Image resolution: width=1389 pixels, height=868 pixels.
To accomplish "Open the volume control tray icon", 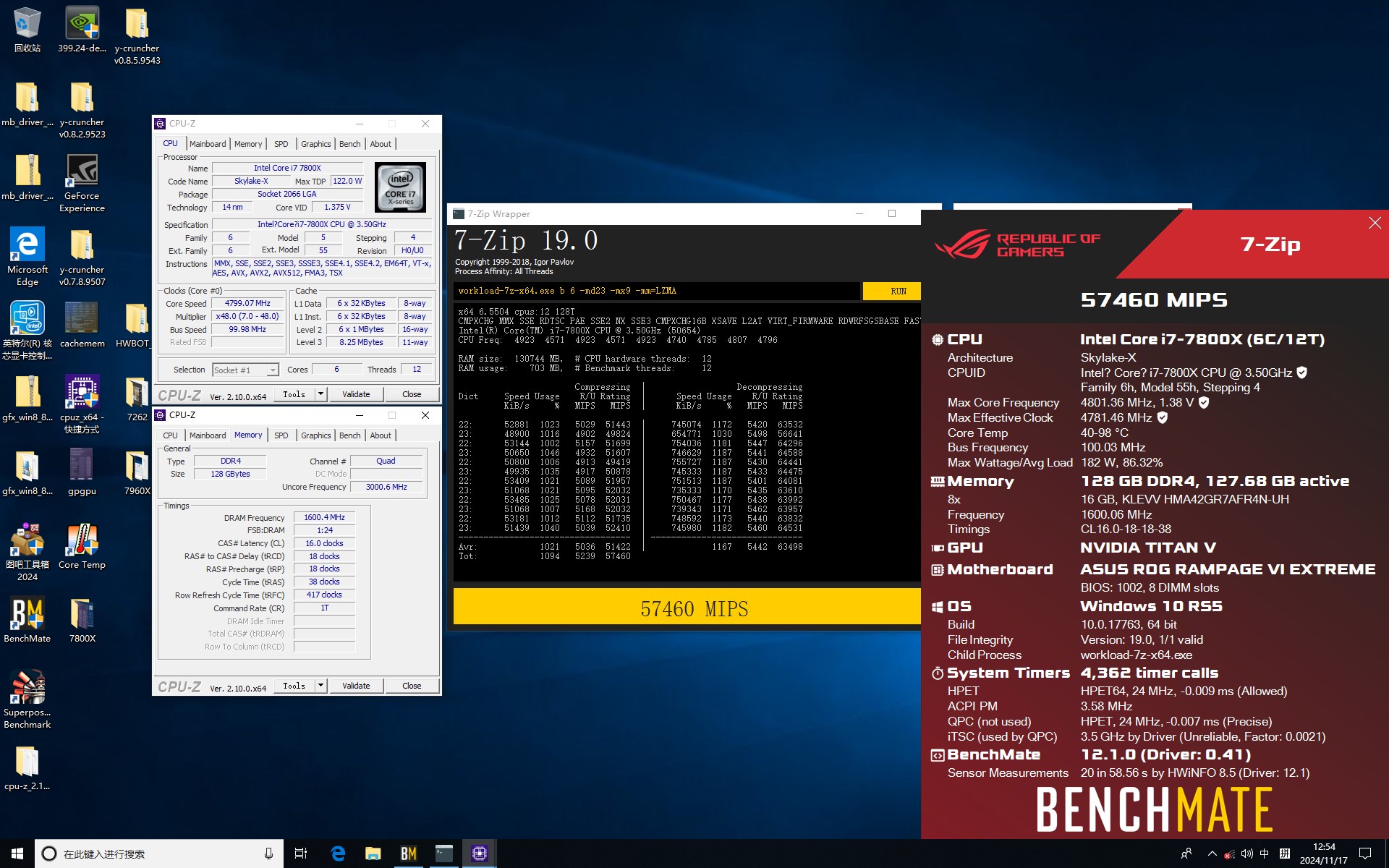I will click(x=1246, y=854).
